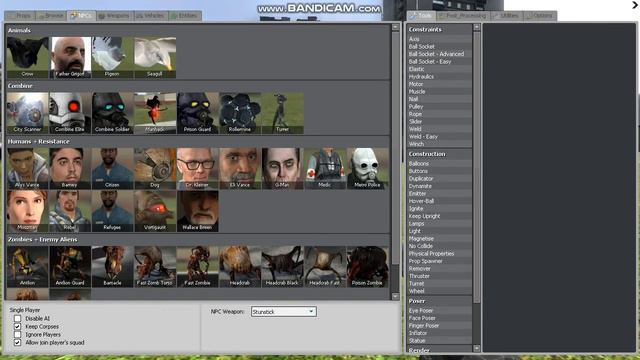Spawn the Vortigaunt NPC
640x360 pixels.
coord(155,211)
